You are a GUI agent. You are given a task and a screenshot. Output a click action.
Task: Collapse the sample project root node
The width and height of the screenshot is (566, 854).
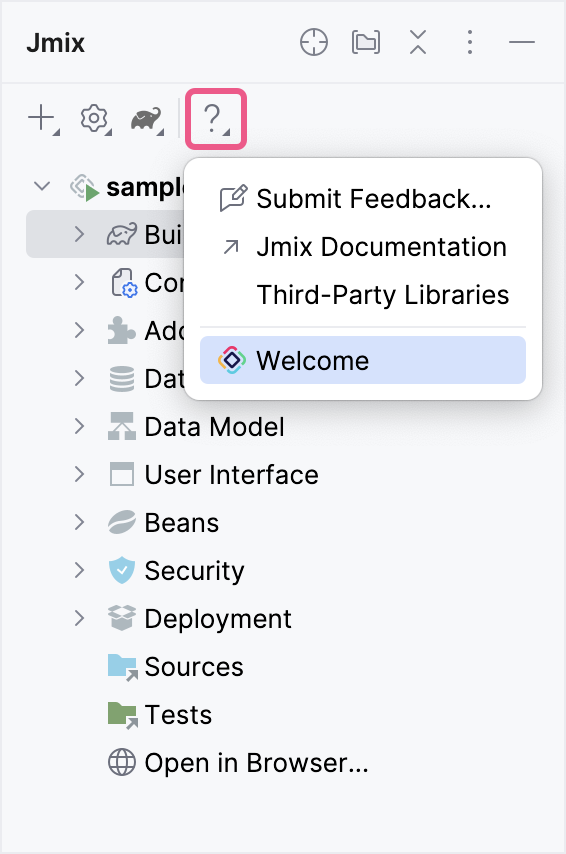42,186
